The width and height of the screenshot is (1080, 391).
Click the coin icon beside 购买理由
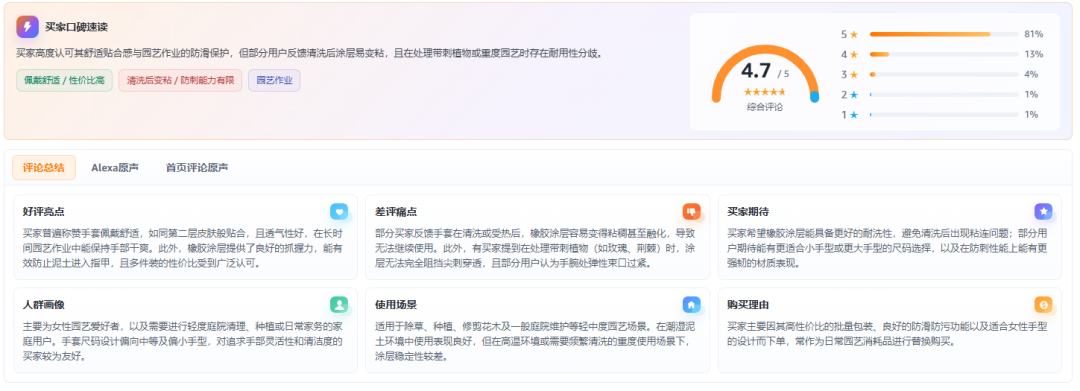click(1043, 304)
